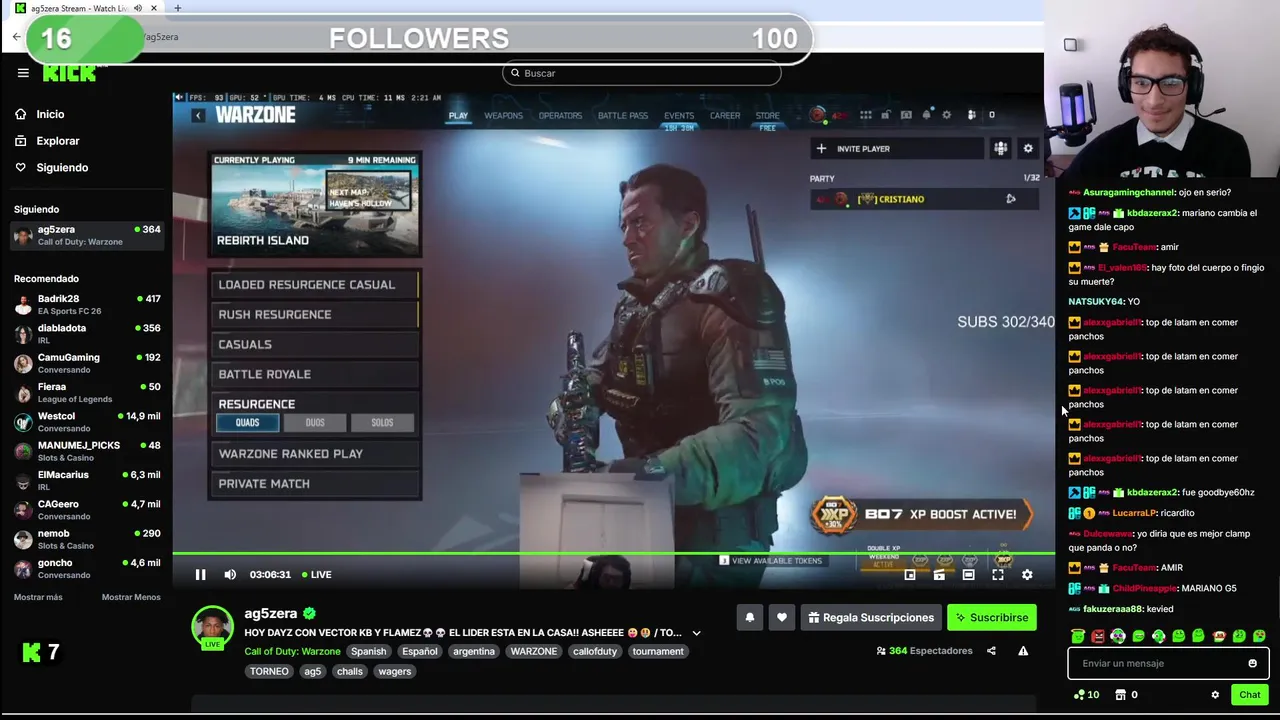The height and width of the screenshot is (720, 1280).
Task: Open recommended channel ElMacarius
Action: tap(88, 480)
